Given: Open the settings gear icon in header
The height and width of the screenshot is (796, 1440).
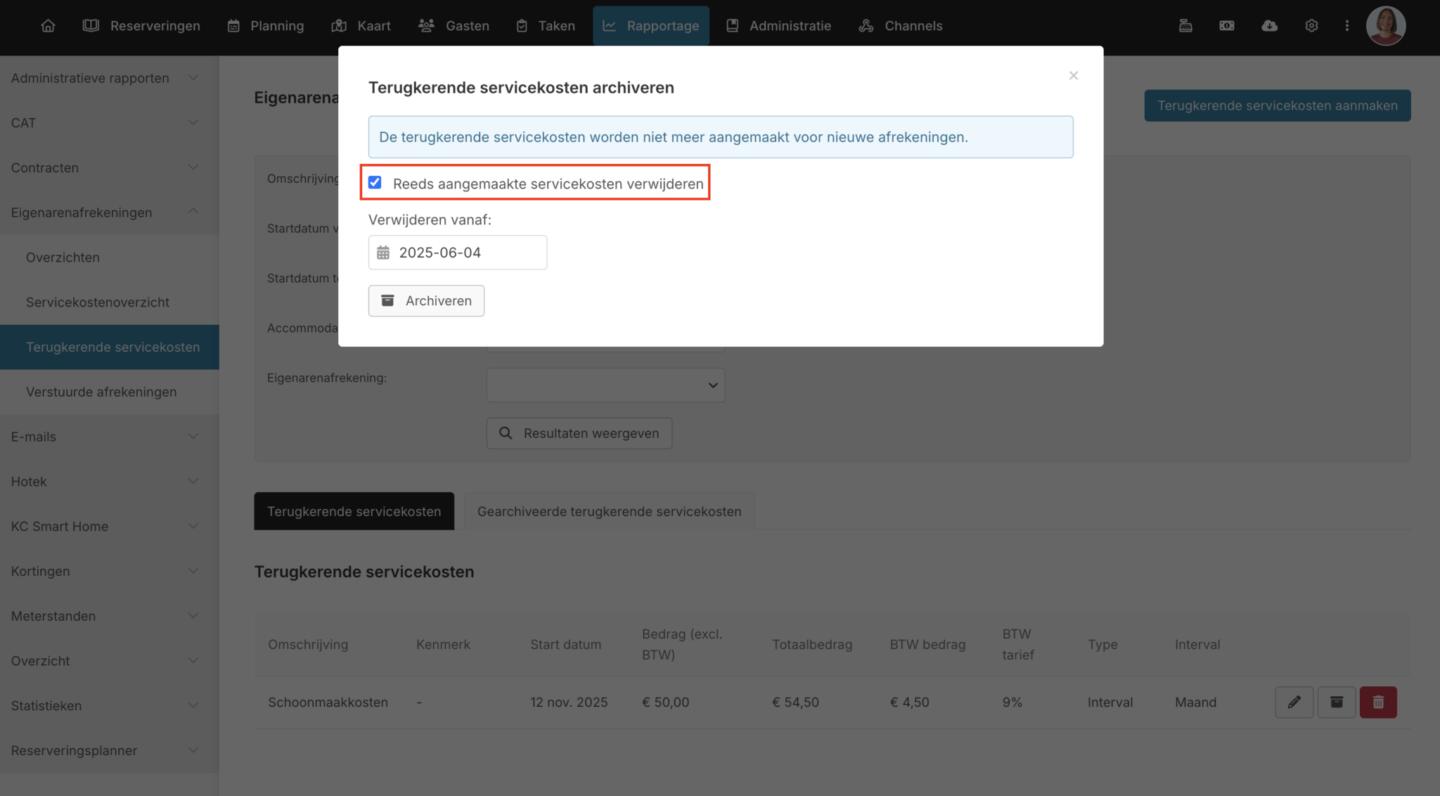Looking at the screenshot, I should coord(1311,26).
